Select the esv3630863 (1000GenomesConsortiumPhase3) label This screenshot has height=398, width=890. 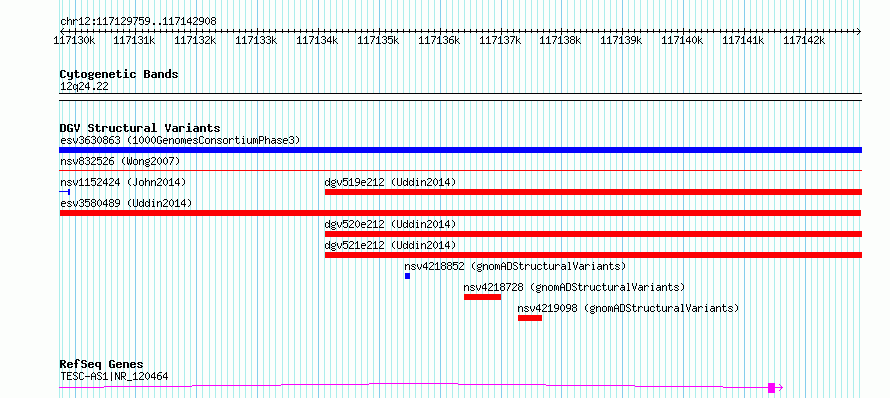(x=180, y=140)
